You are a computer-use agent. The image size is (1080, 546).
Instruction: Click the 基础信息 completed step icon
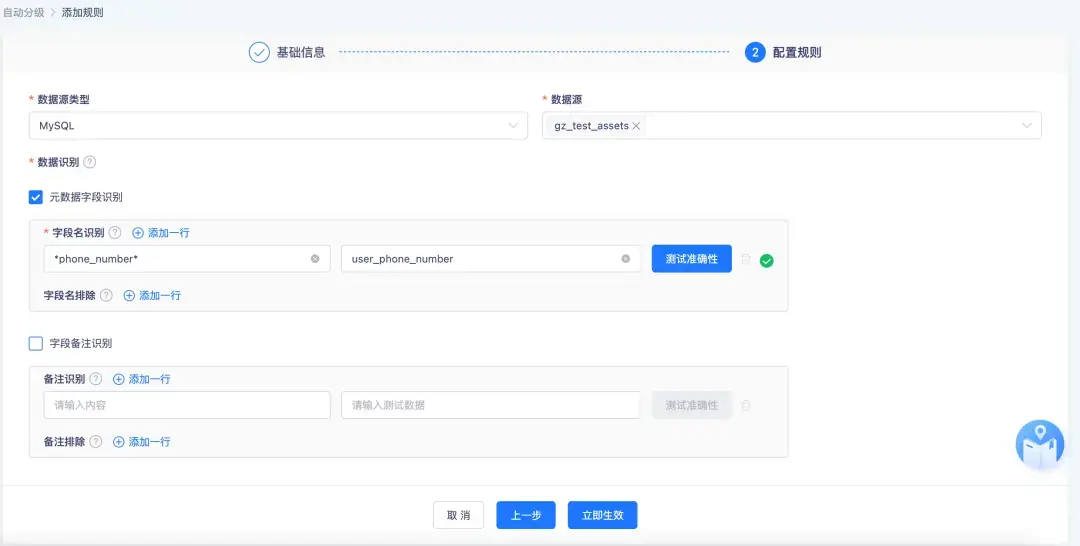click(x=259, y=52)
